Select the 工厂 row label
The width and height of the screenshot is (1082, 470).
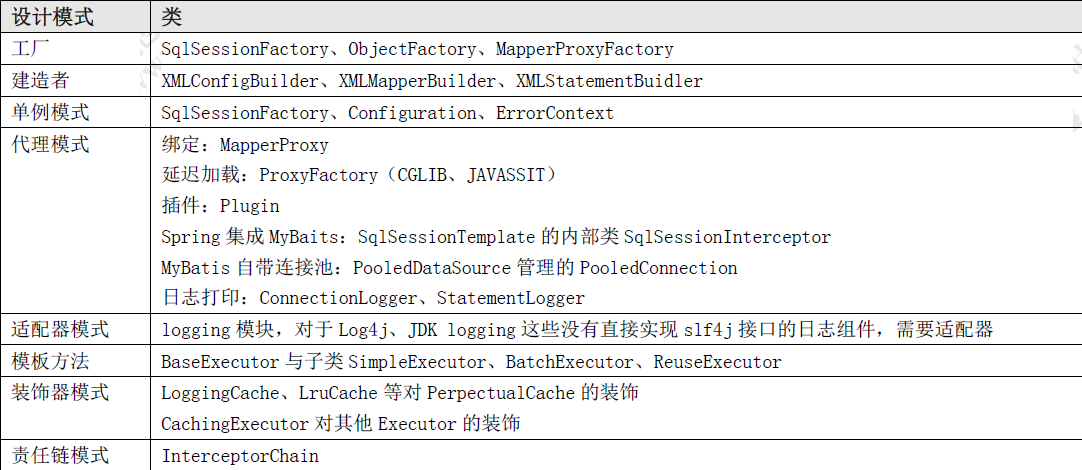coord(32,49)
